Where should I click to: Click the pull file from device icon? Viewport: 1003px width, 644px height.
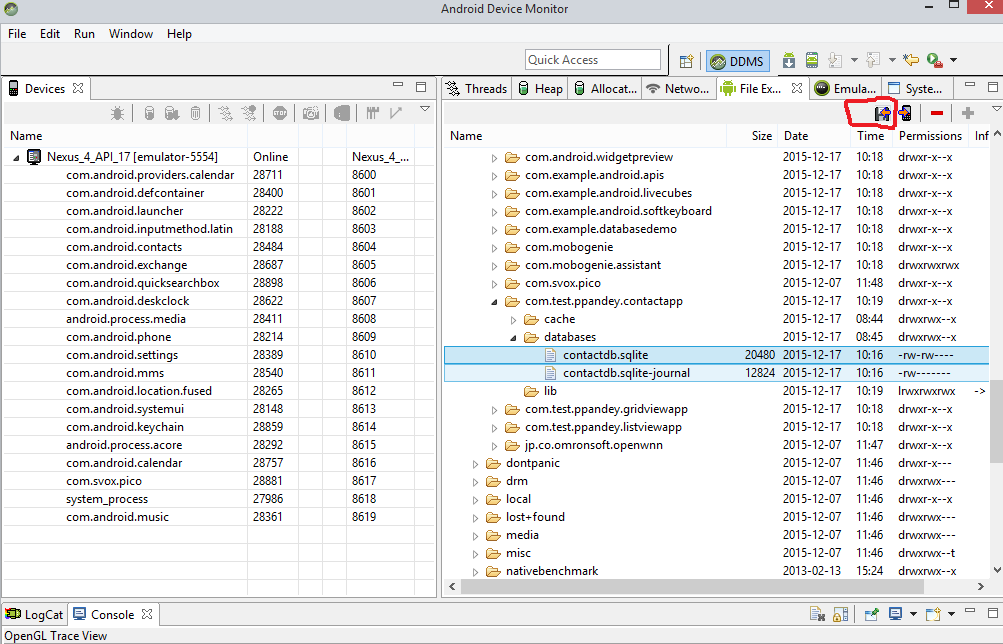click(883, 113)
